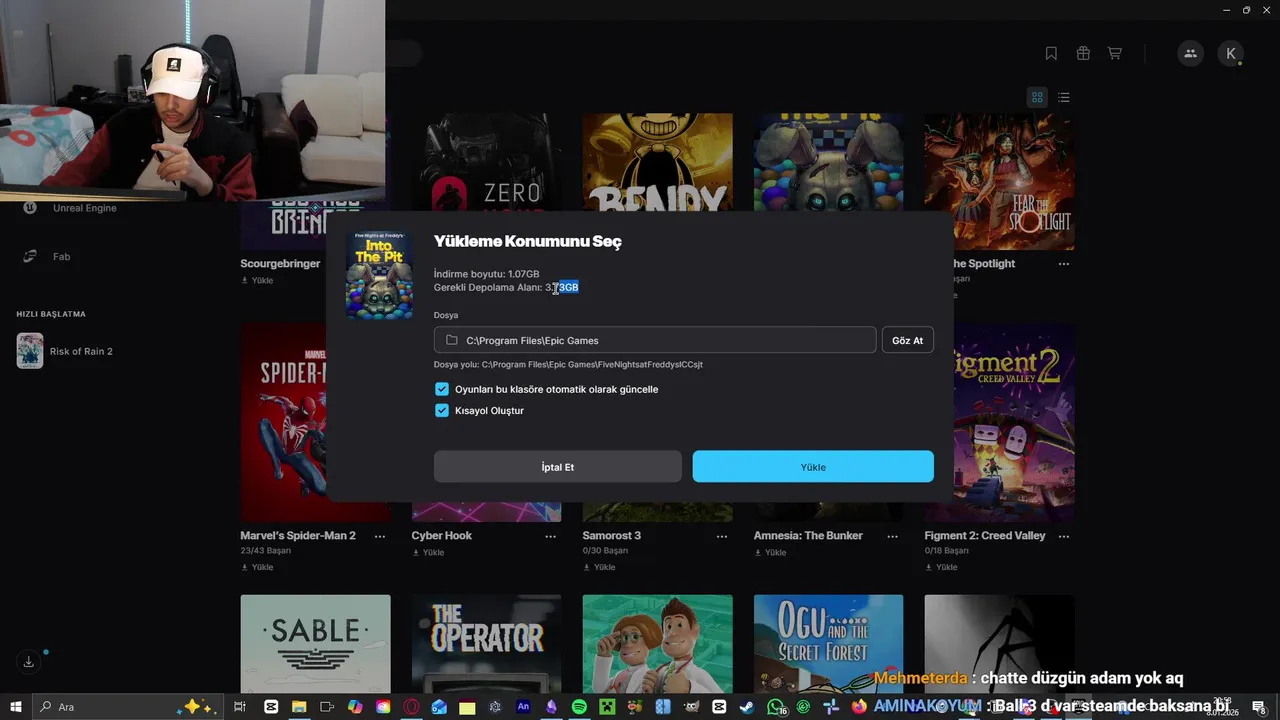Open the wishlist bookmark icon
Screen dimensions: 1280x720
coord(1051,53)
